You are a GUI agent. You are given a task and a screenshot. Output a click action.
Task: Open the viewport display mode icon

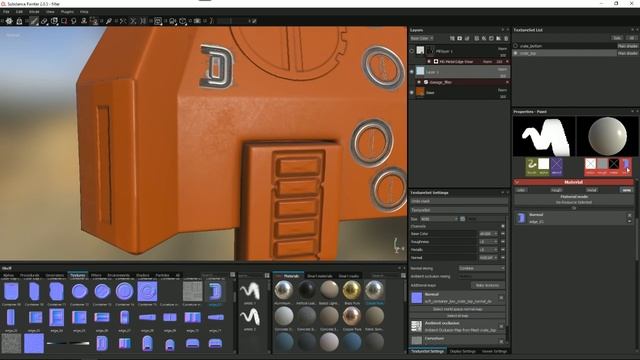[x=158, y=21]
